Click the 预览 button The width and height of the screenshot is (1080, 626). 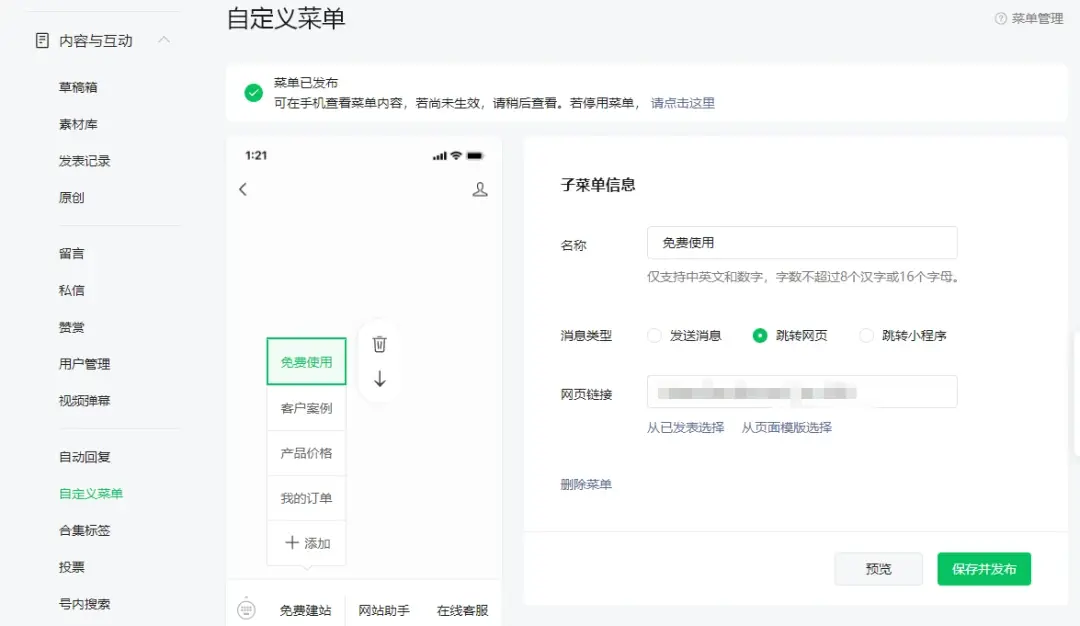878,569
